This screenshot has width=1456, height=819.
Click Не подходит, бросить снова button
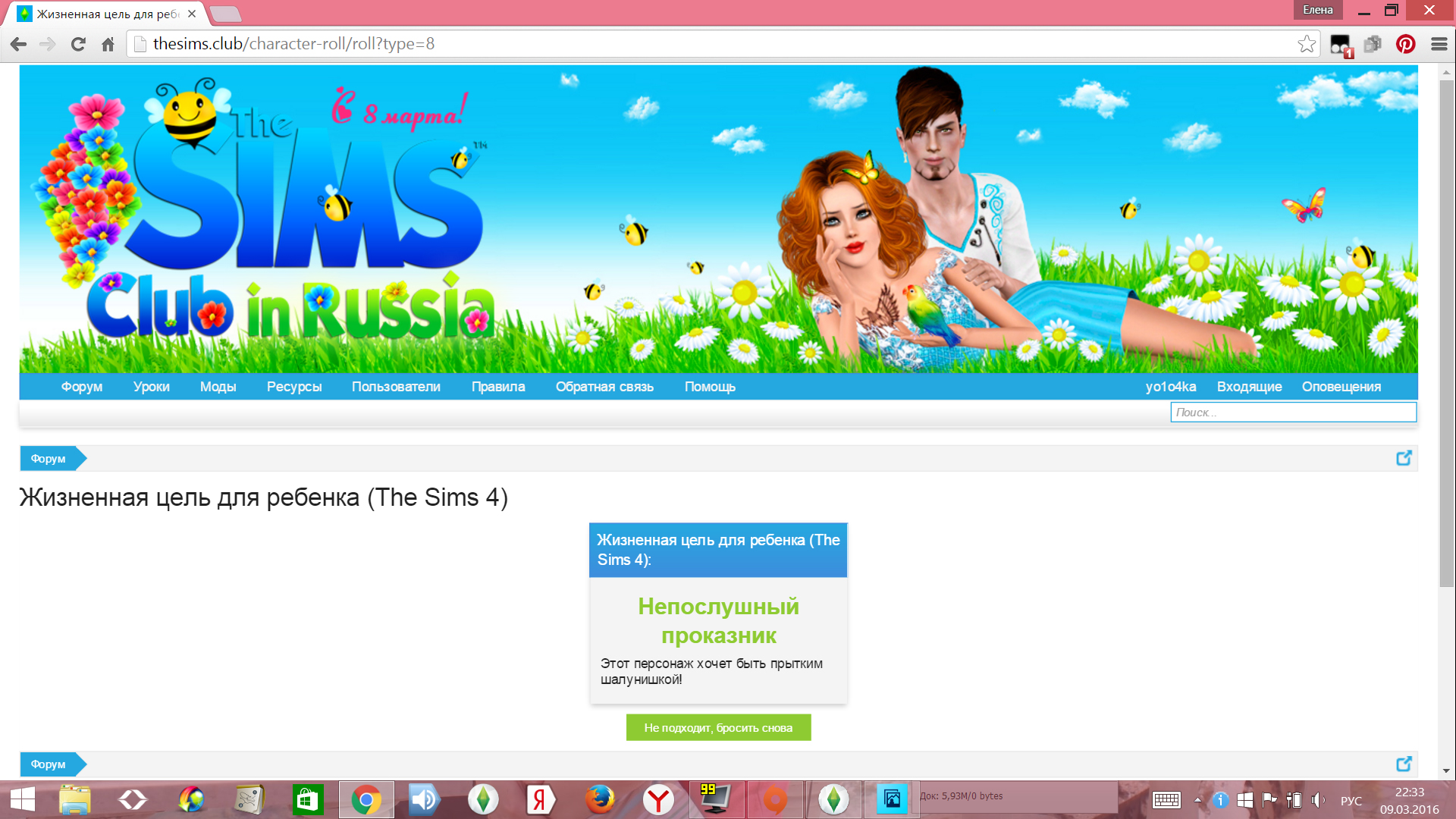point(718,728)
